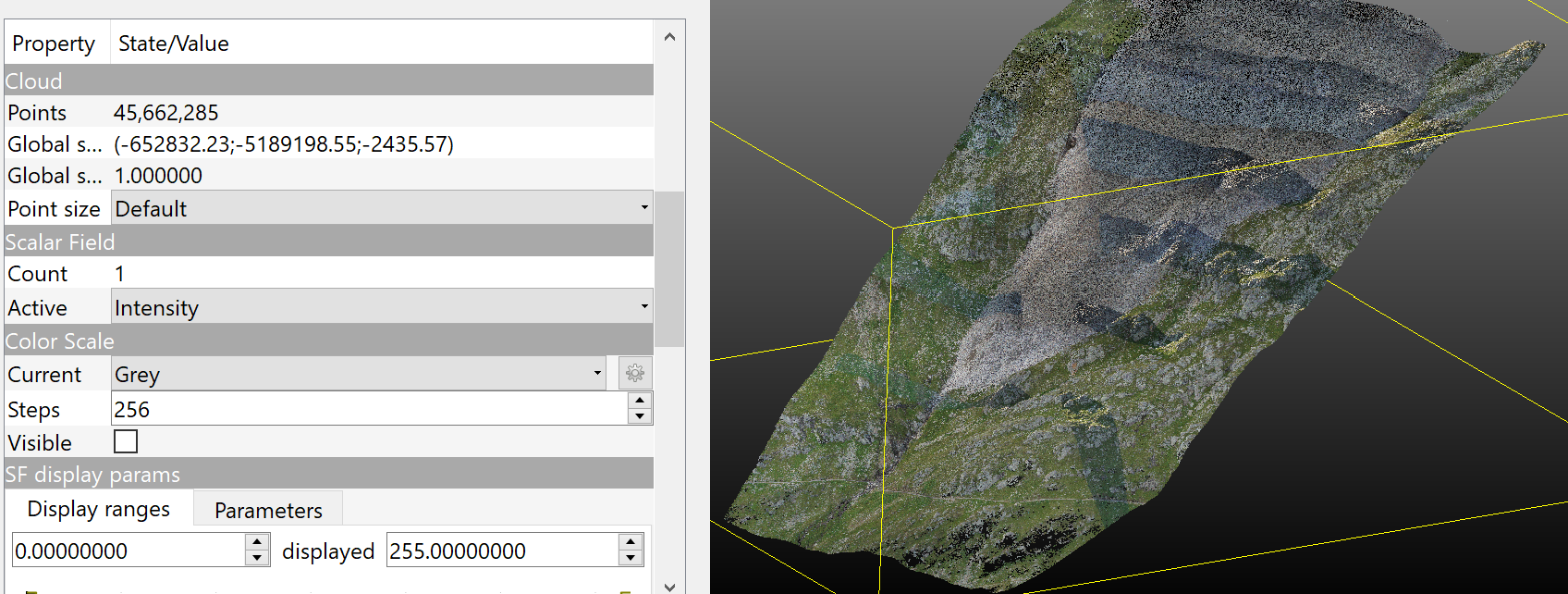Switch to the Parameters tab
Image resolution: width=1568 pixels, height=594 pixels.
click(268, 510)
